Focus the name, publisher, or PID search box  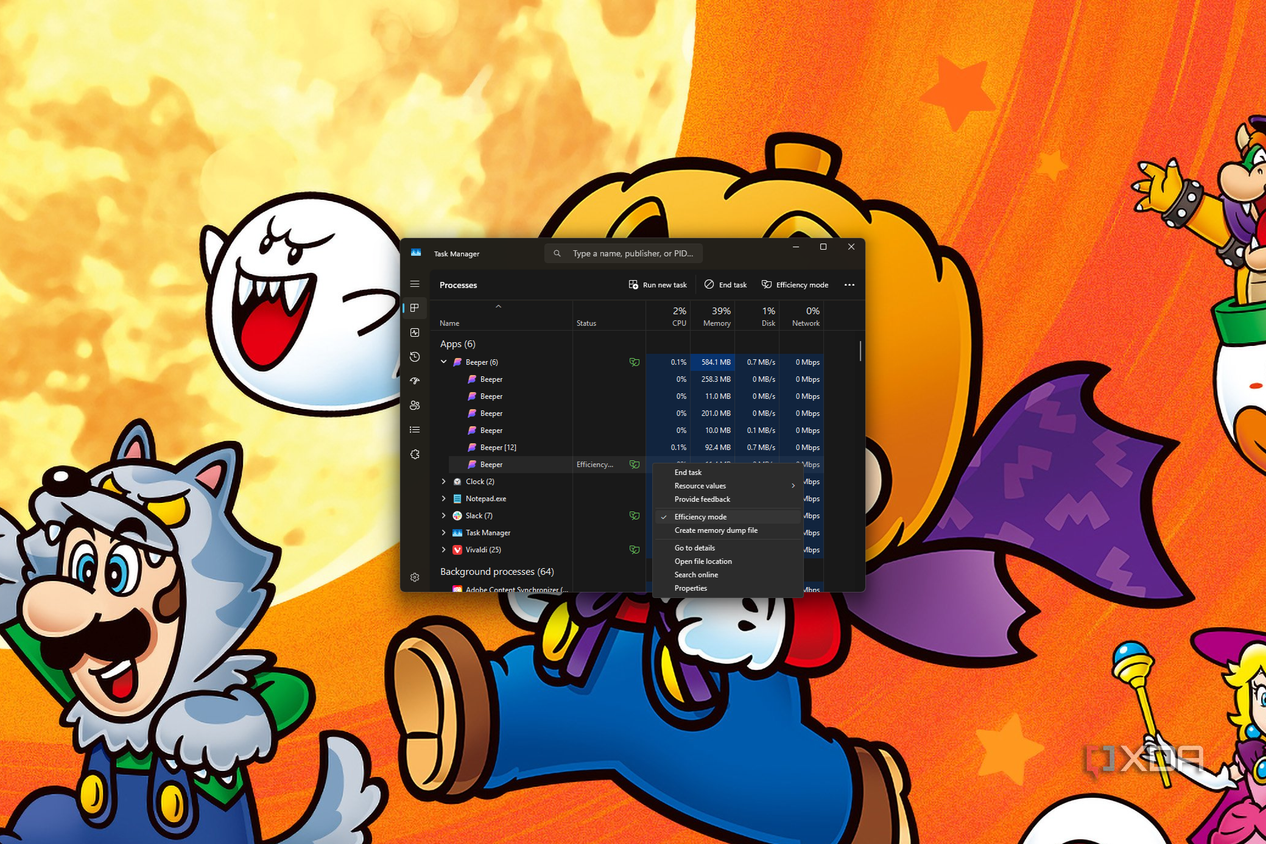pyautogui.click(x=623, y=254)
